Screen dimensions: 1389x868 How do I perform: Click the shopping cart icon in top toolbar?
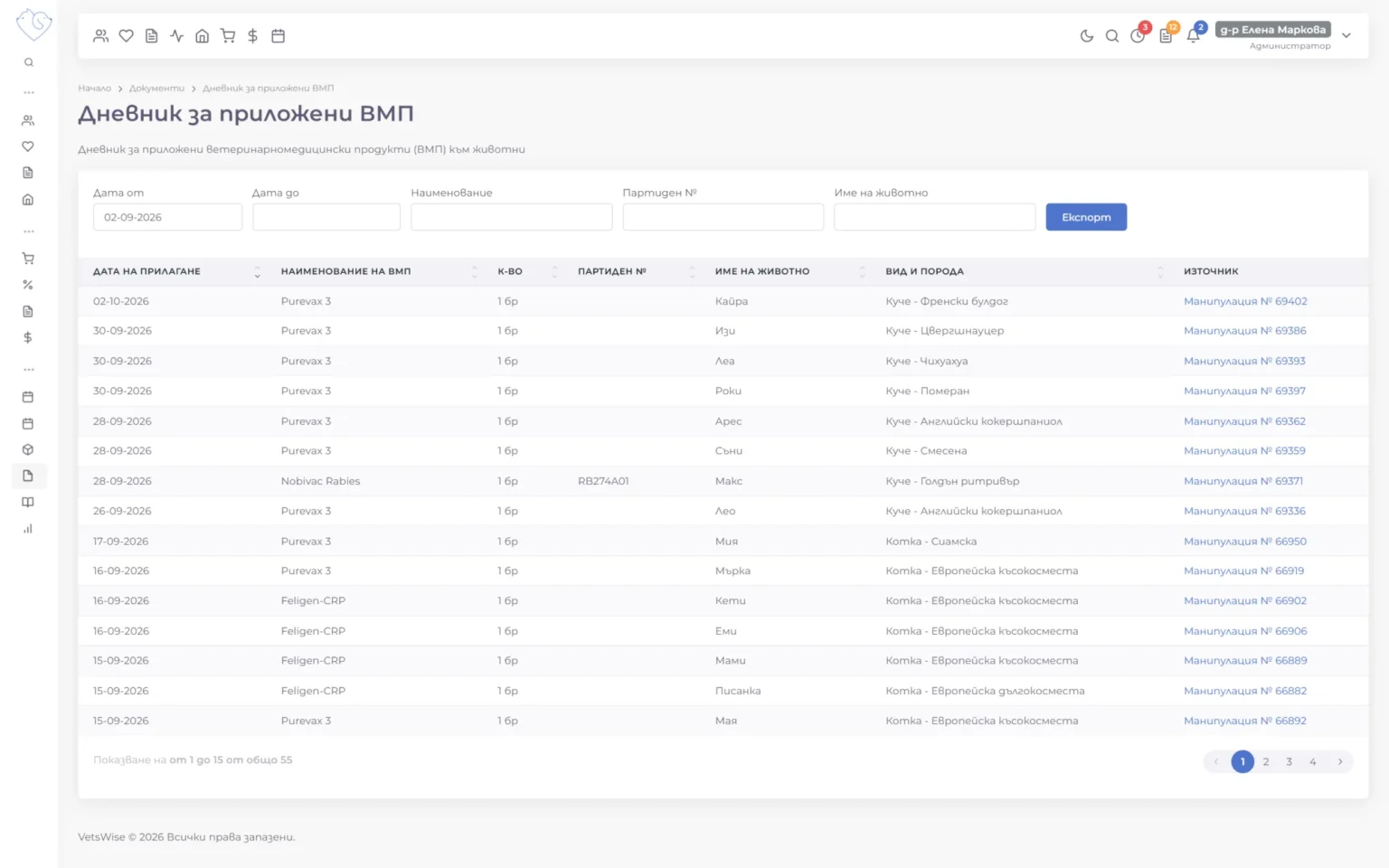(x=228, y=36)
